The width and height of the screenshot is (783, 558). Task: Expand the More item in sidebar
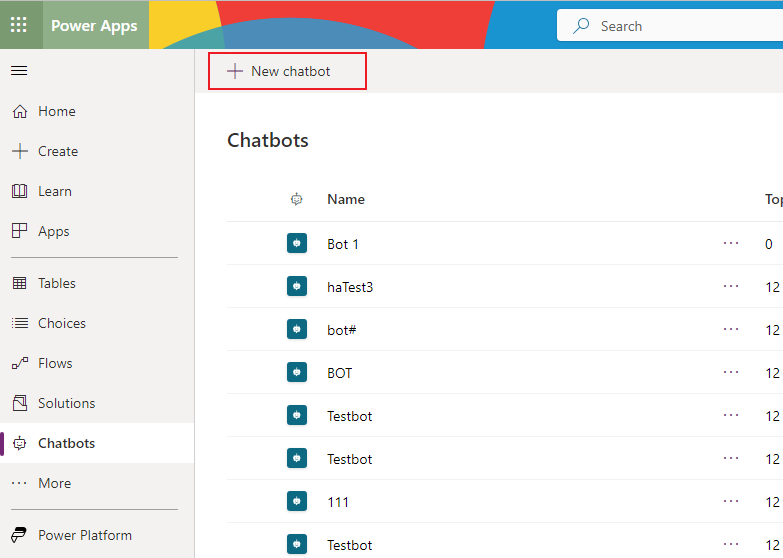tap(97, 483)
